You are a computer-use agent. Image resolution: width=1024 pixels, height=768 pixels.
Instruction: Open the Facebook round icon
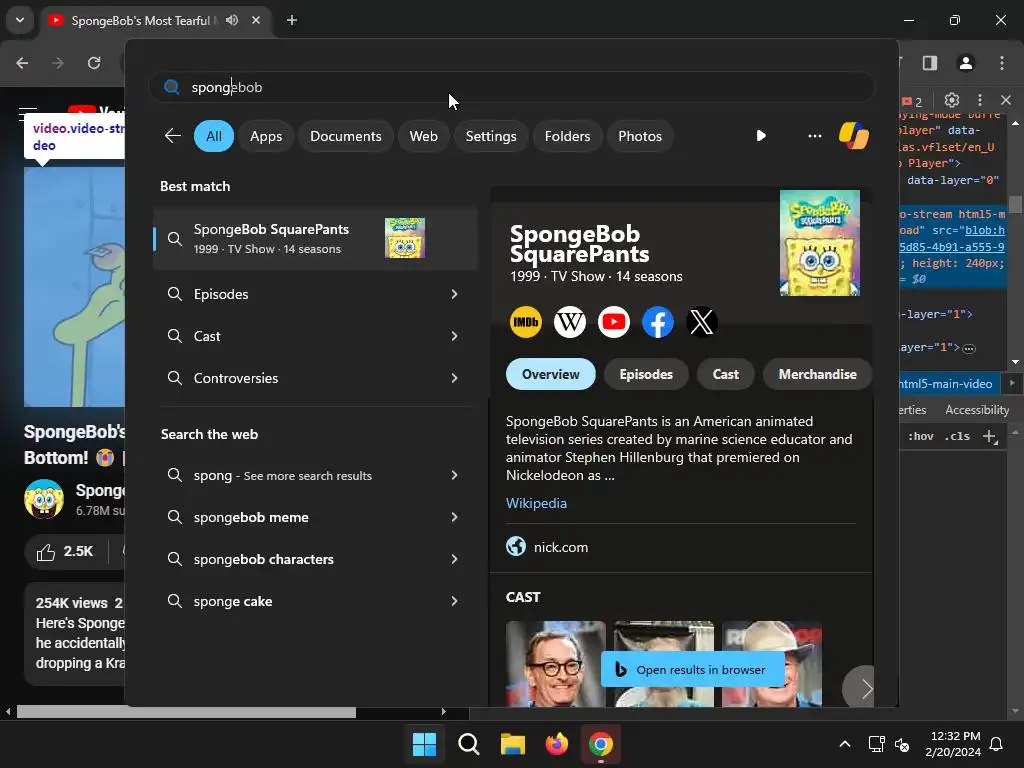[658, 322]
